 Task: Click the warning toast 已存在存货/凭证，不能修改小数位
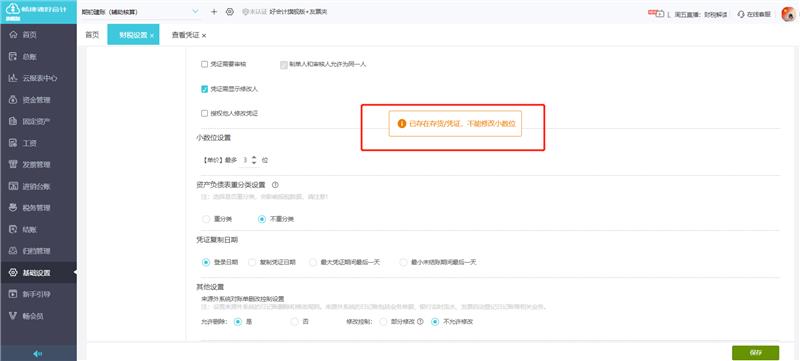(455, 123)
